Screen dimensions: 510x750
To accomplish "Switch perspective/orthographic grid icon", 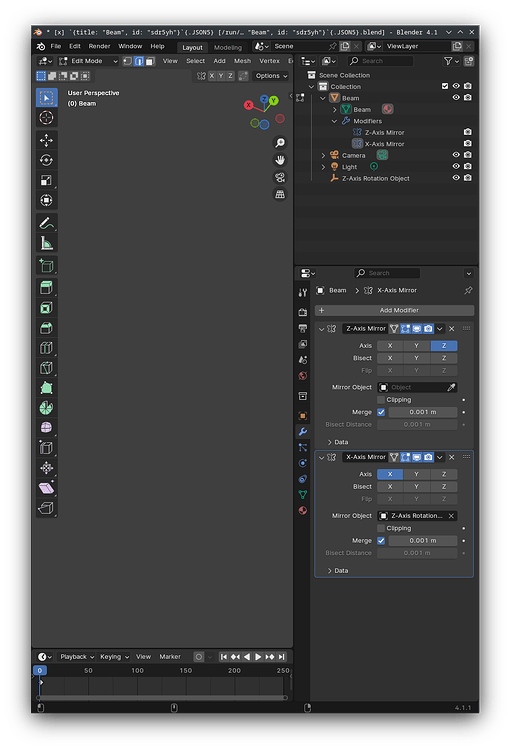I will click(x=280, y=194).
